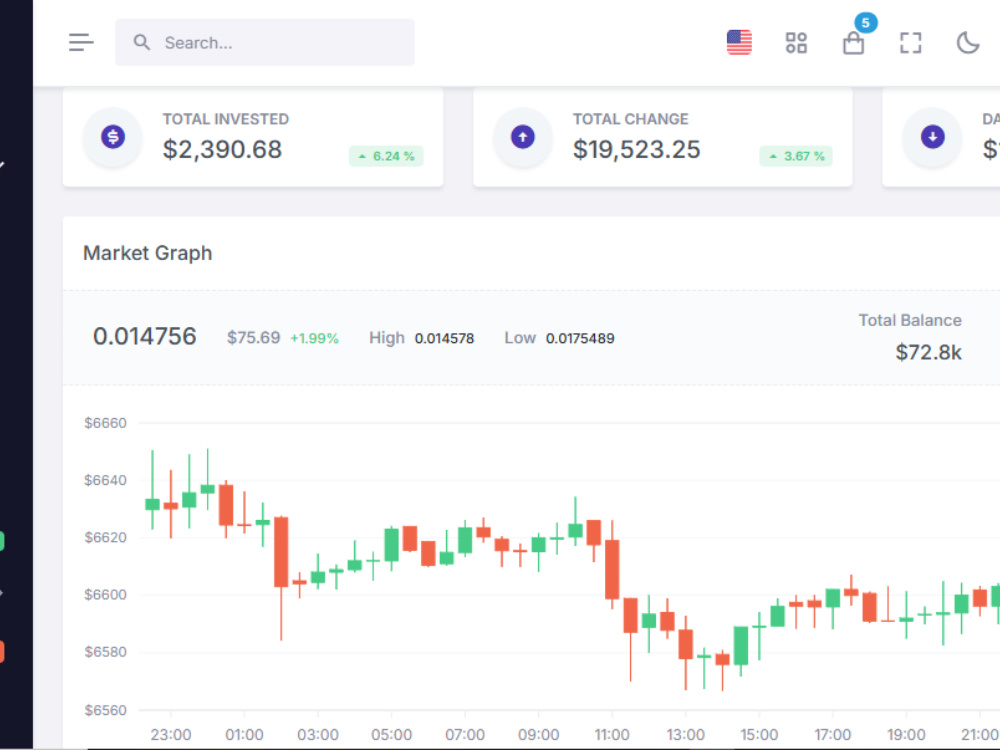The image size is (1000, 750).
Task: Open the apps grid icon
Action: point(796,43)
